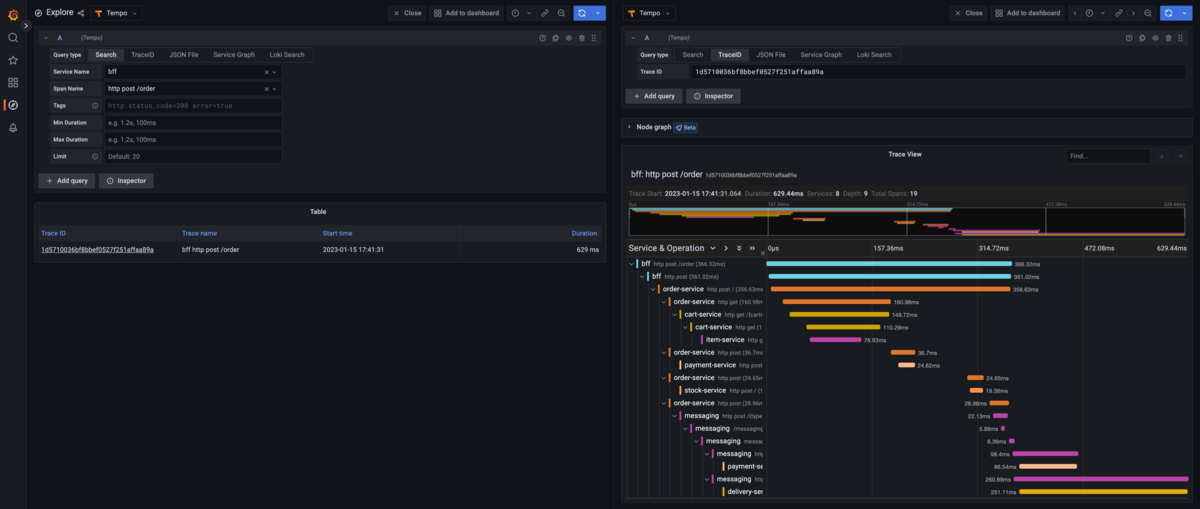
Task: Select the Search query type in the left pane
Action: point(105,55)
